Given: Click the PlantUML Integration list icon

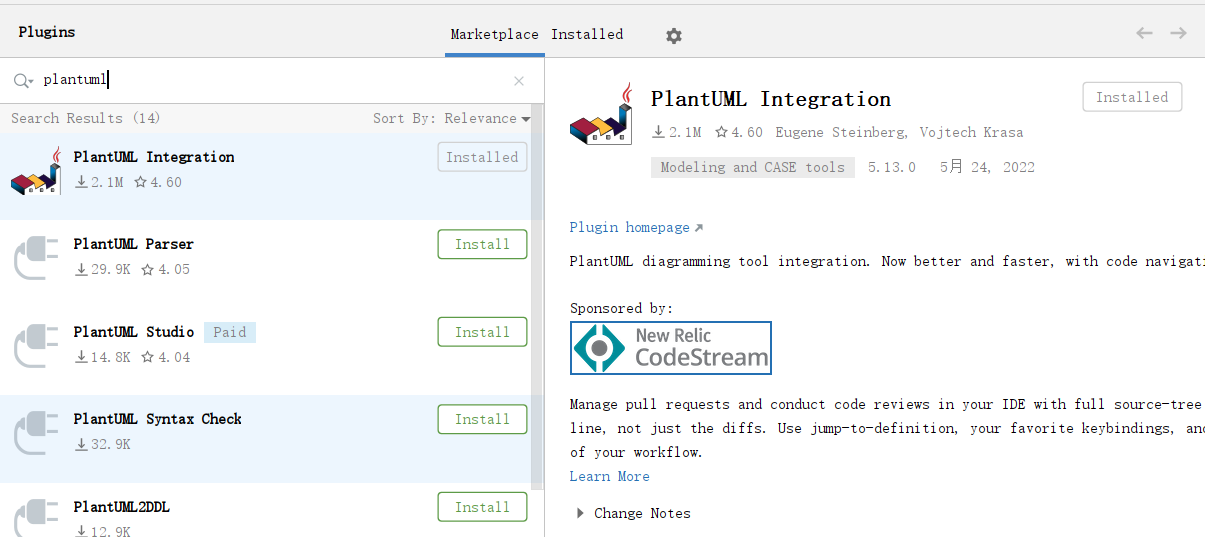Looking at the screenshot, I should pyautogui.click(x=37, y=170).
